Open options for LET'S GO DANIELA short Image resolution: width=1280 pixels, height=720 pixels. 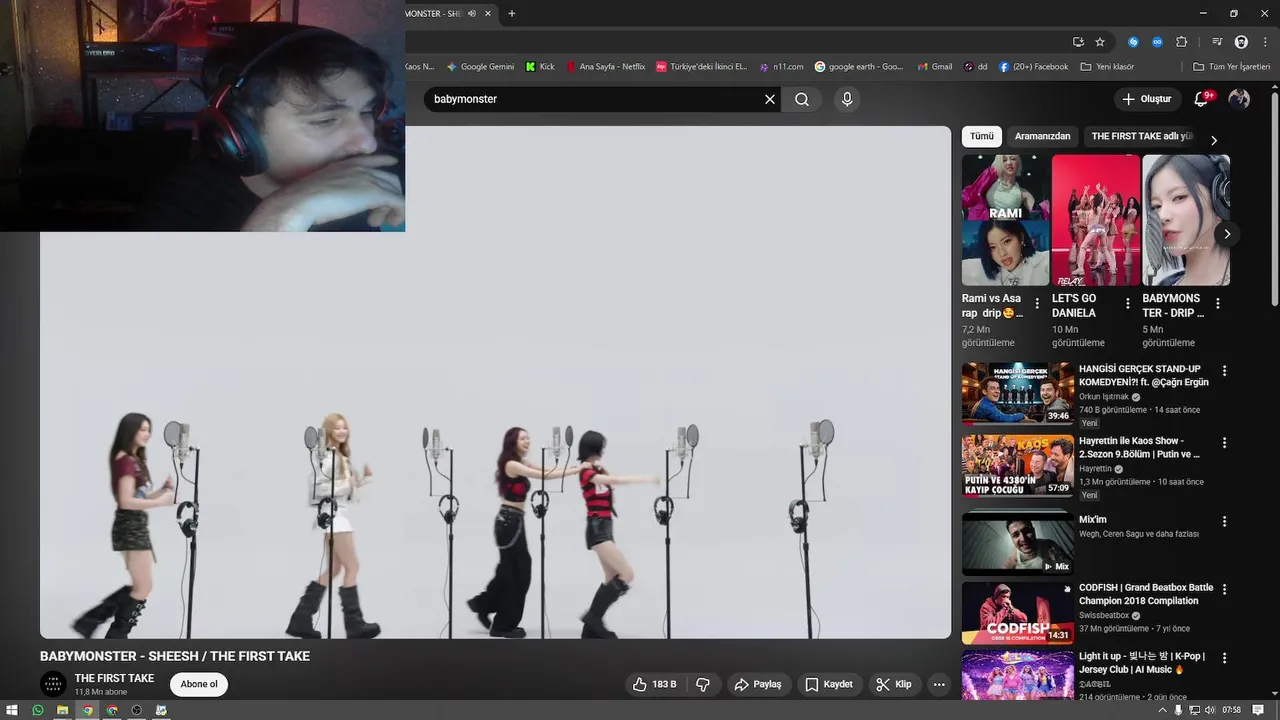click(1127, 303)
